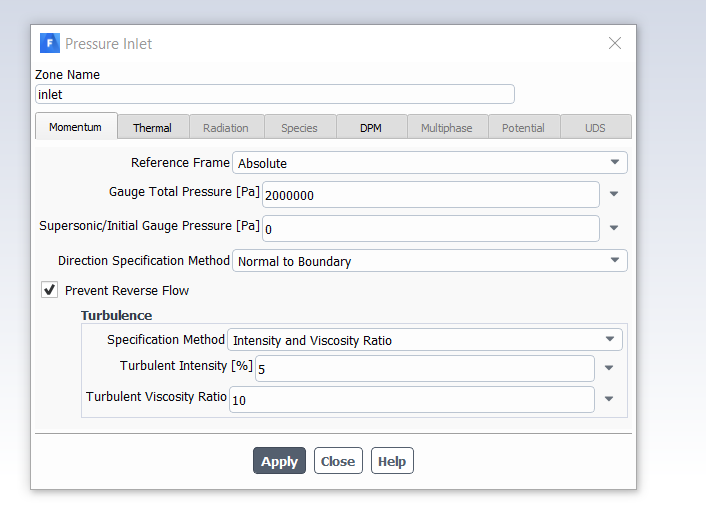The image size is (706, 514).
Task: Click the Zone Name text field
Action: [x=274, y=95]
